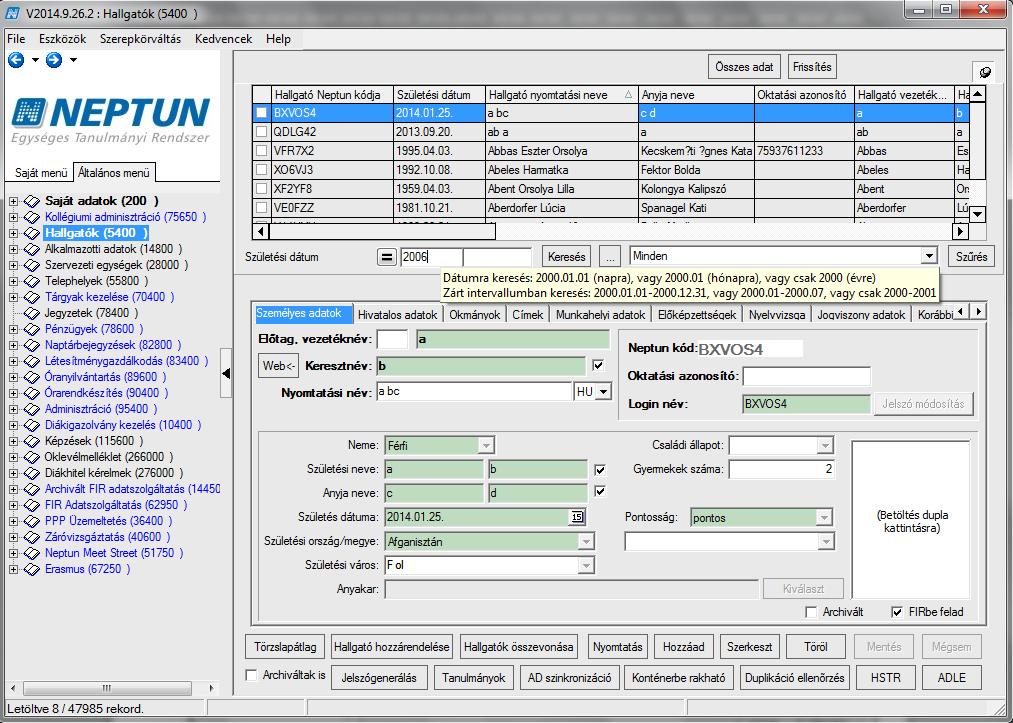Screen dimensions: 1013x723
Task: Click the equals operator button by Születési dátum
Action: click(386, 257)
